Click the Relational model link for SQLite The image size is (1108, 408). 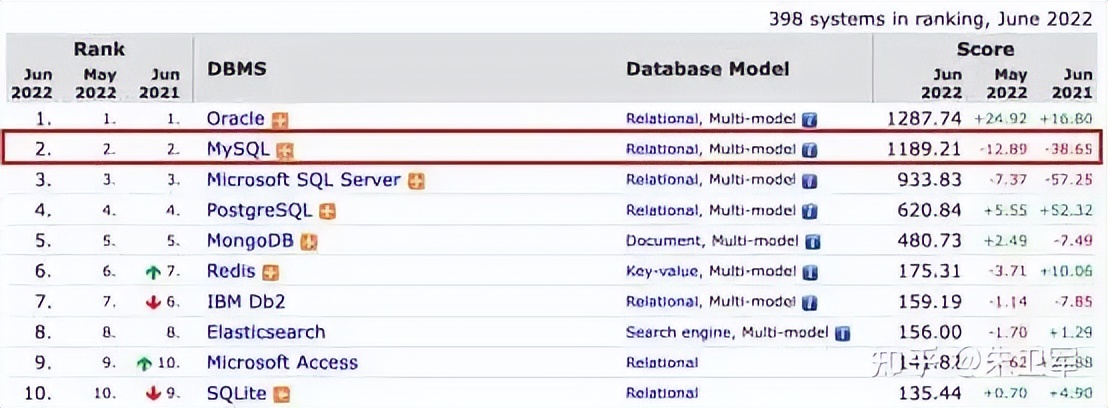pos(662,393)
